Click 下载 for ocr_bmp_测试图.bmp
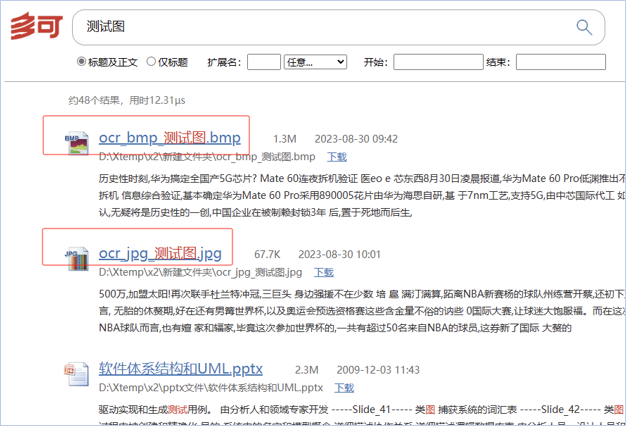Viewport: 626px width, 426px height. (337, 157)
